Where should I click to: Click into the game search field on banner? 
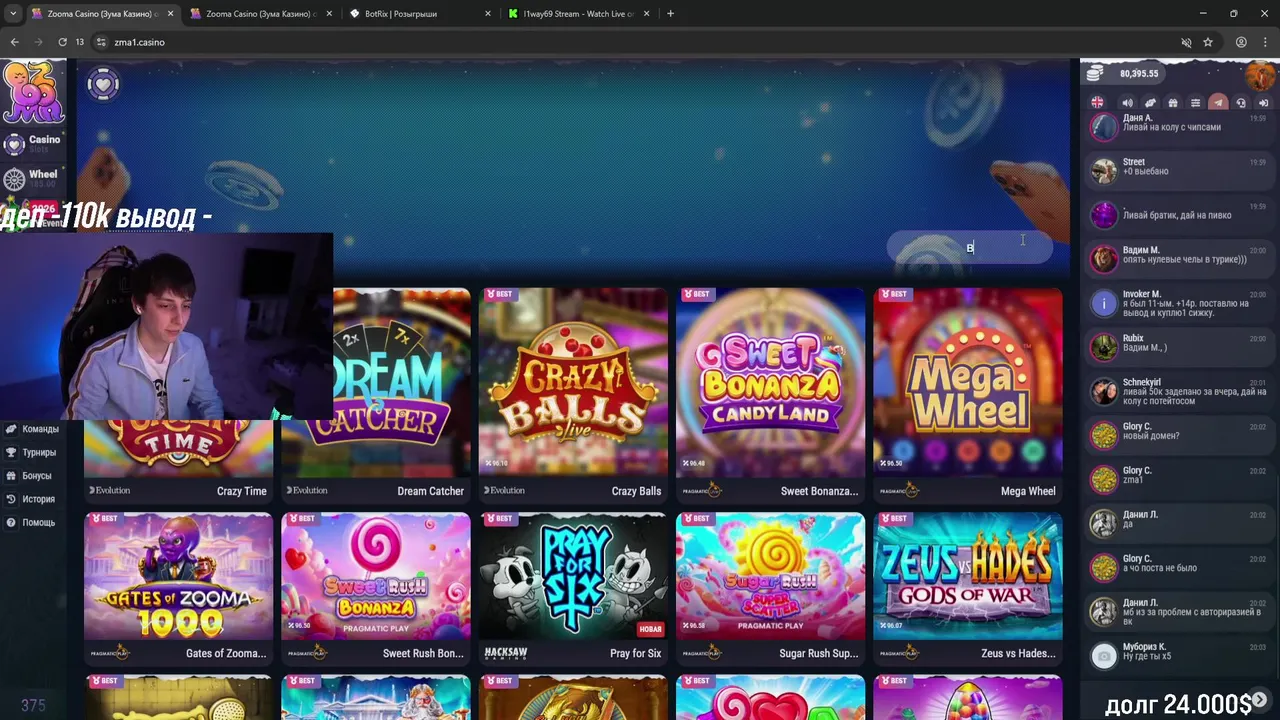pos(970,247)
